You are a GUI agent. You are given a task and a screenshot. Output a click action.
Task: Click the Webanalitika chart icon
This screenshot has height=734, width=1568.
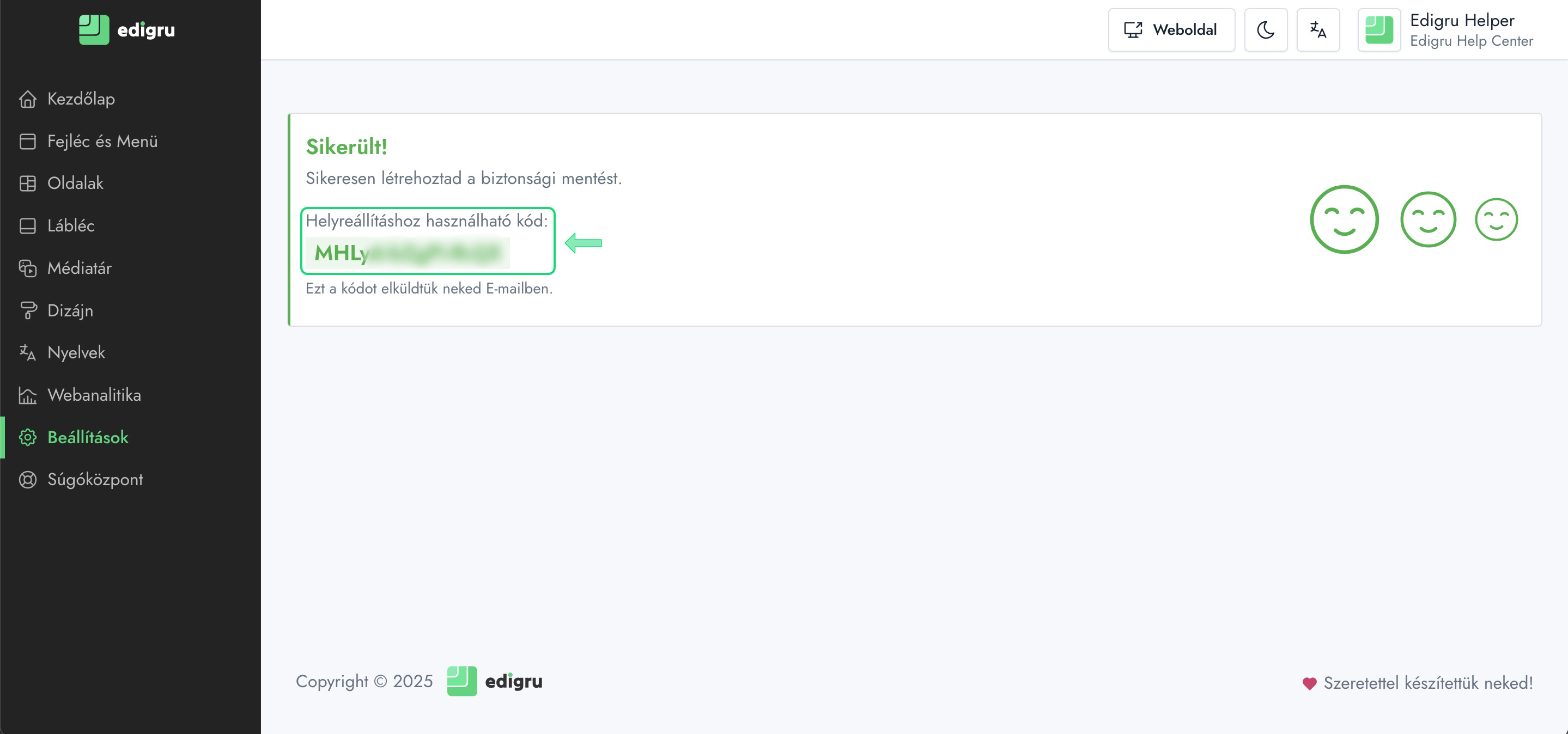(27, 395)
